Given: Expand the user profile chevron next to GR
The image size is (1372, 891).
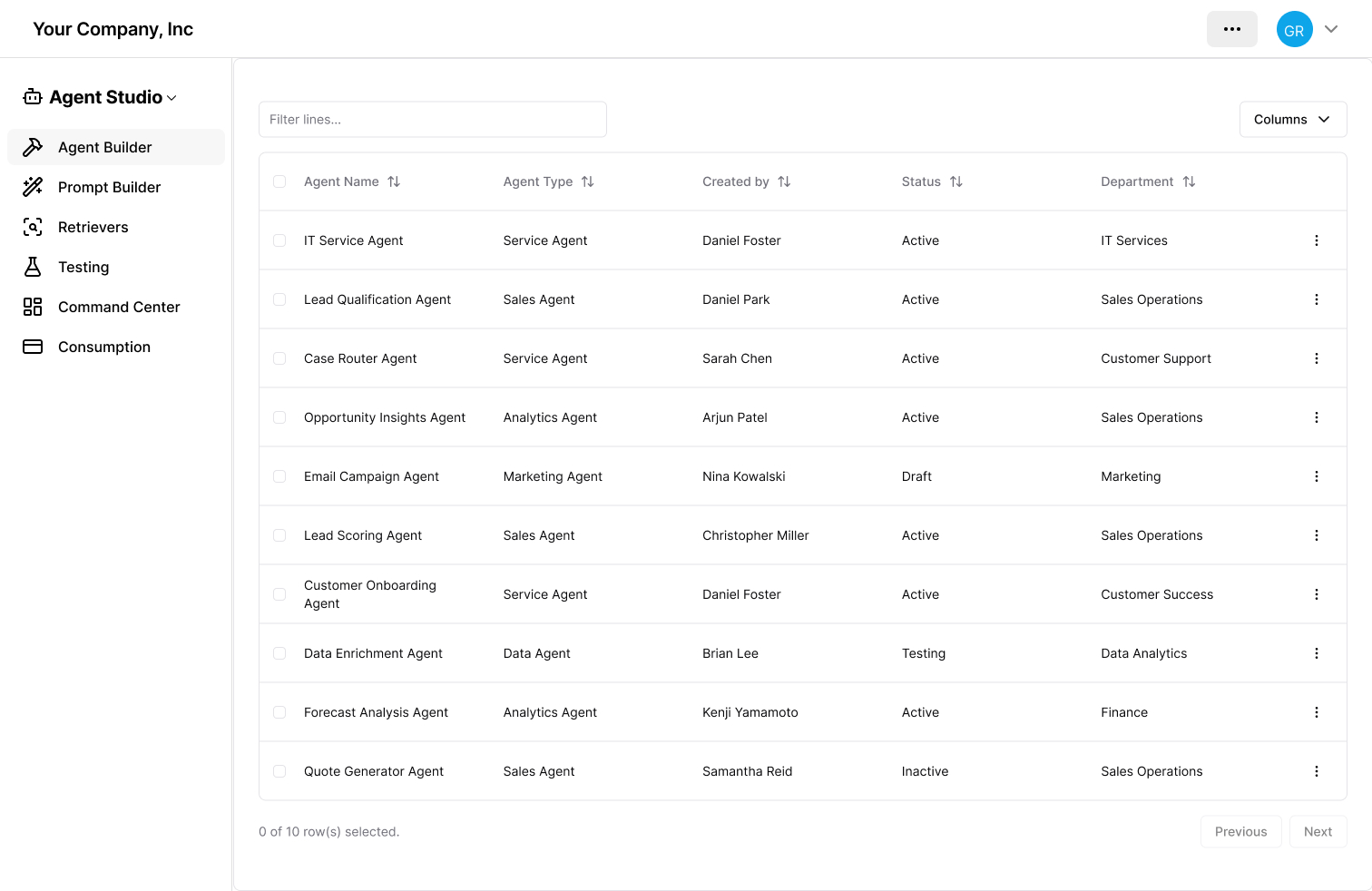Looking at the screenshot, I should click(x=1331, y=28).
